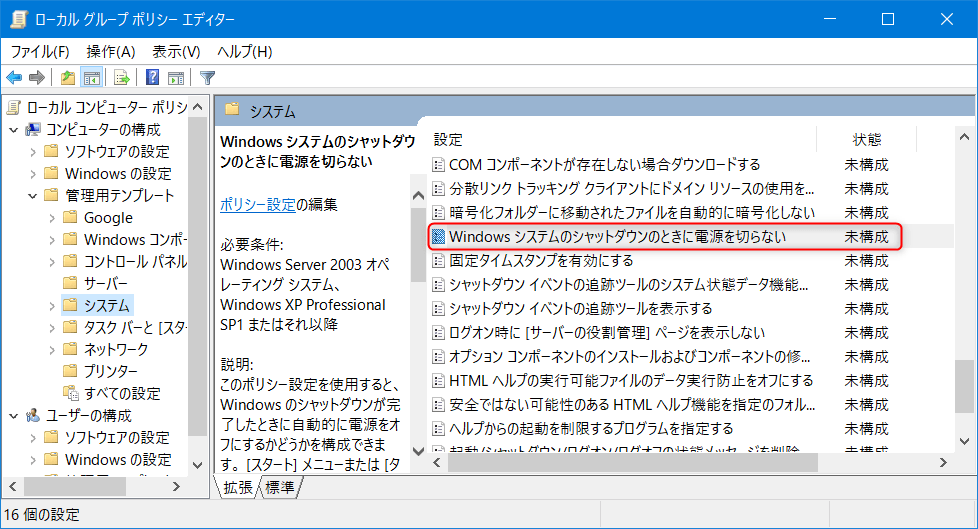This screenshot has height=529, width=978.
Task: Expand the Google folder in tree
Action: click(52, 218)
